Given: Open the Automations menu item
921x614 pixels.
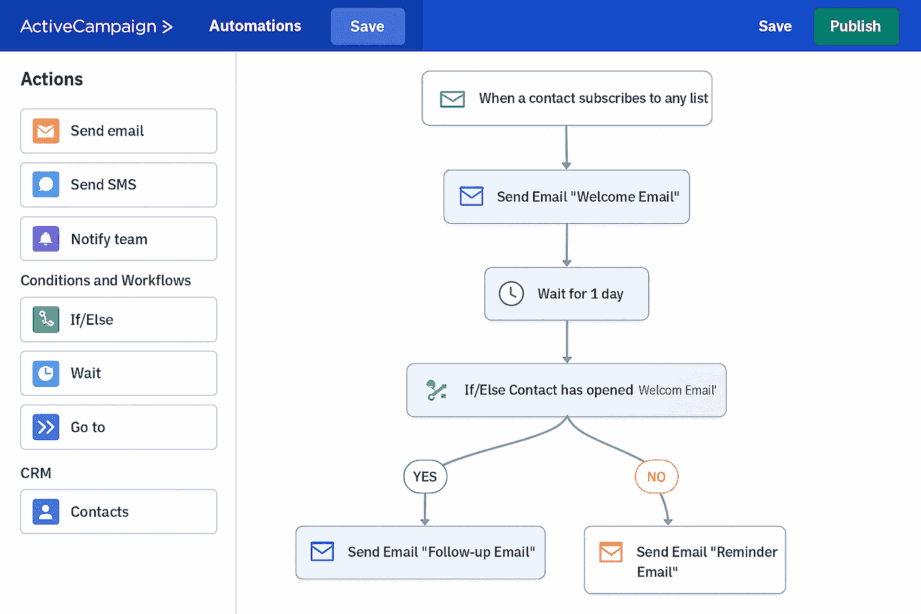Looking at the screenshot, I should (255, 26).
